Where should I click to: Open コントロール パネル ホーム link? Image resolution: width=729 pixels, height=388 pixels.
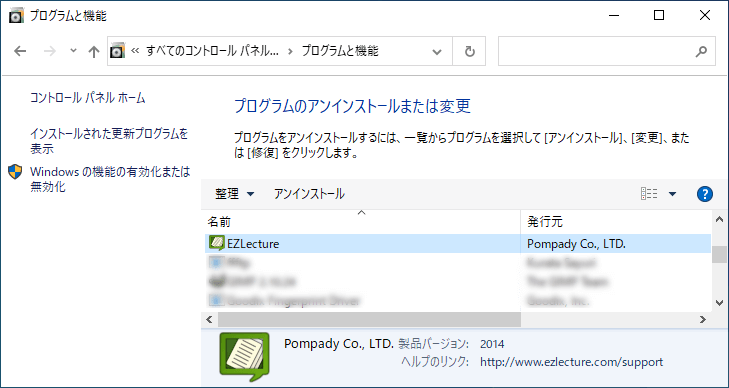click(87, 98)
